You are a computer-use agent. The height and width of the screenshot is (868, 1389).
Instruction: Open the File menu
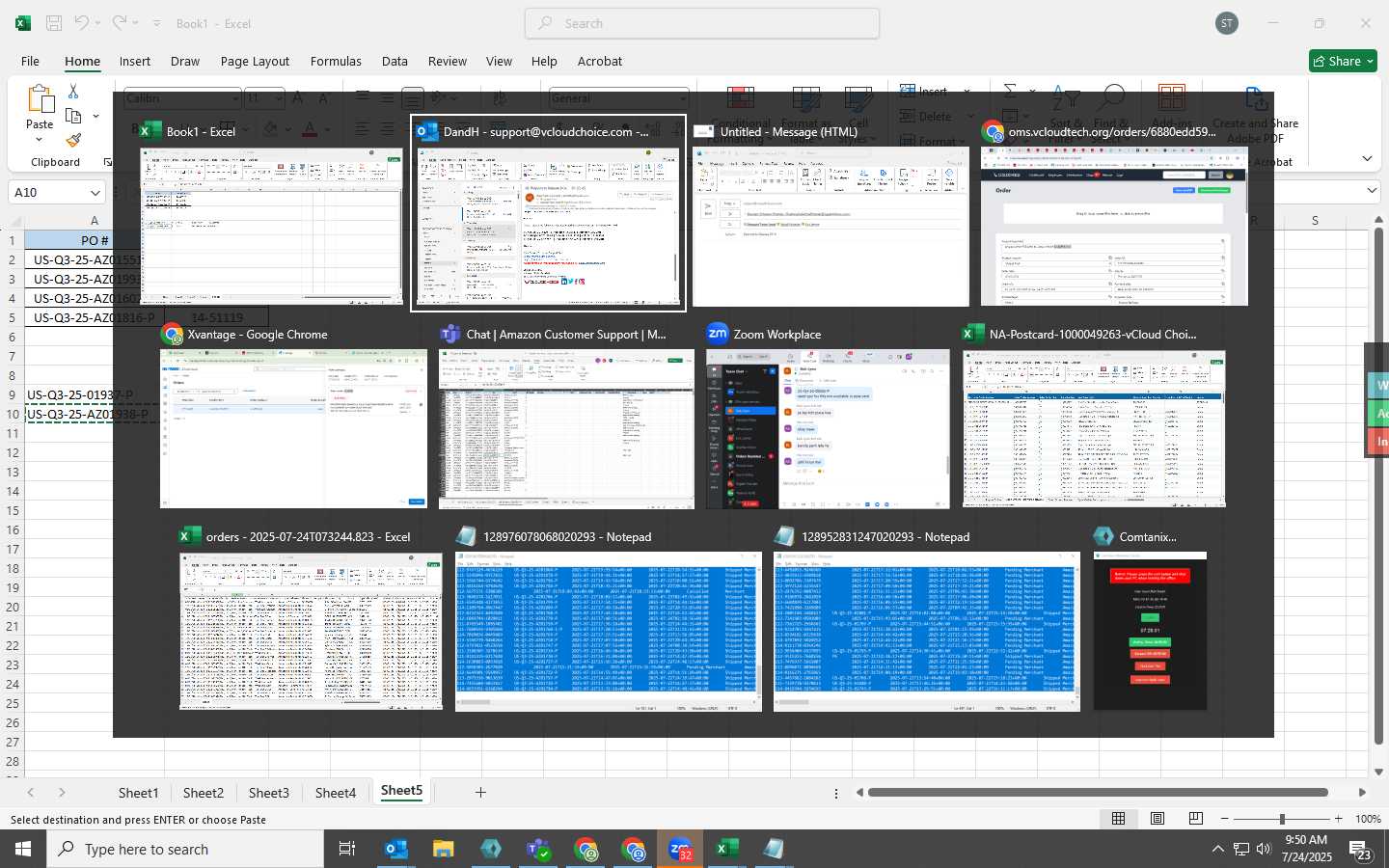[30, 61]
